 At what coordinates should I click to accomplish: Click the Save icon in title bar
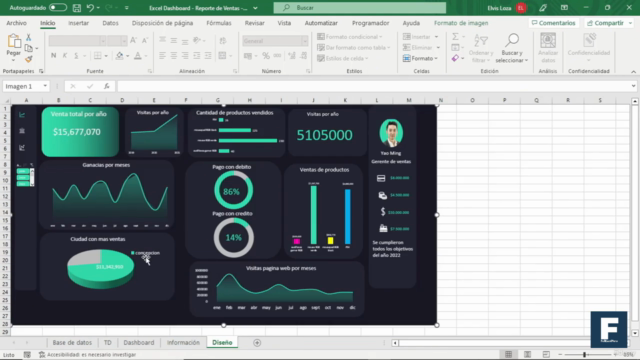(x=77, y=8)
